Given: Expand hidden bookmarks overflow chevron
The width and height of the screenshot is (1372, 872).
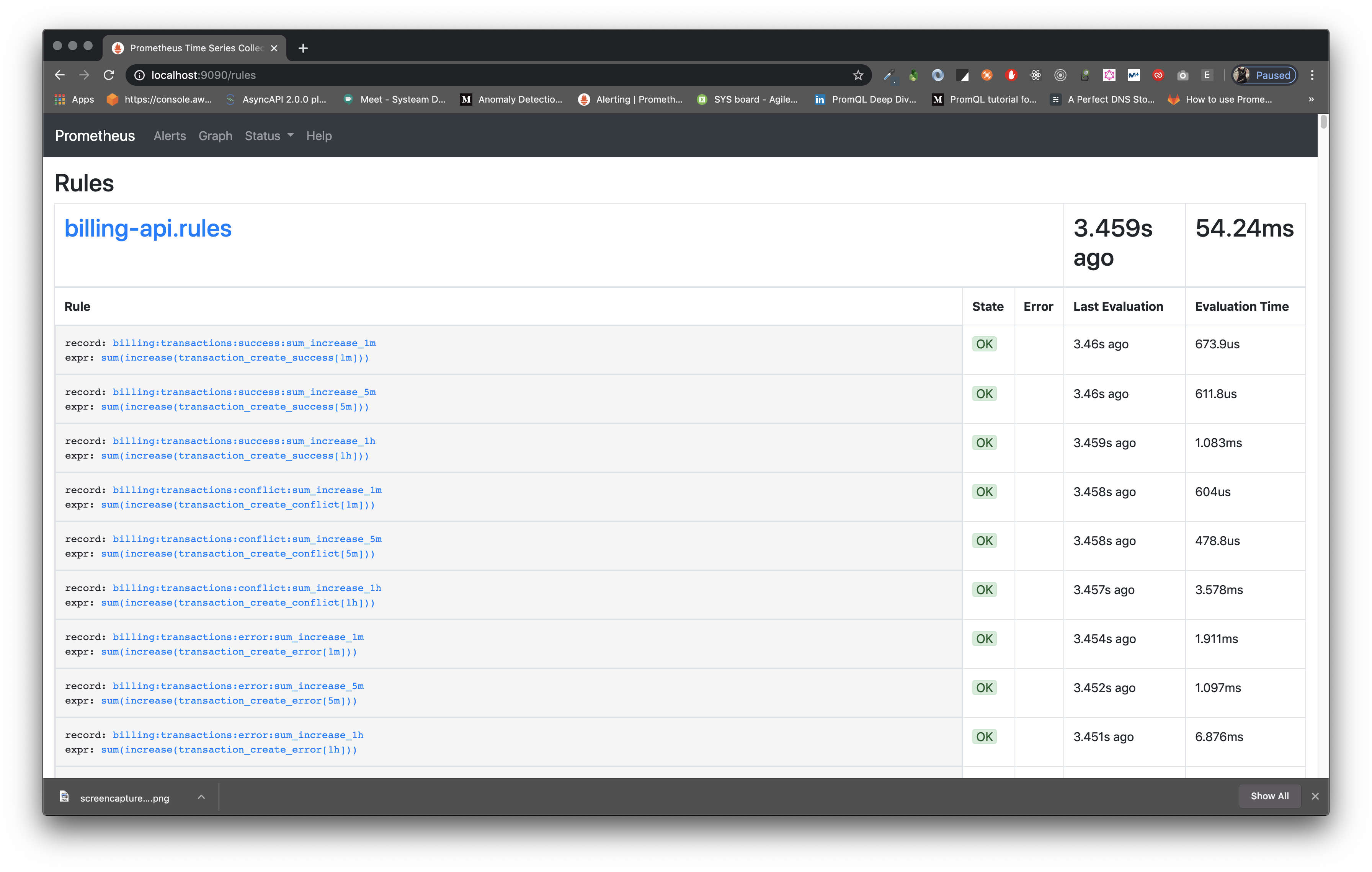Looking at the screenshot, I should click(x=1311, y=99).
